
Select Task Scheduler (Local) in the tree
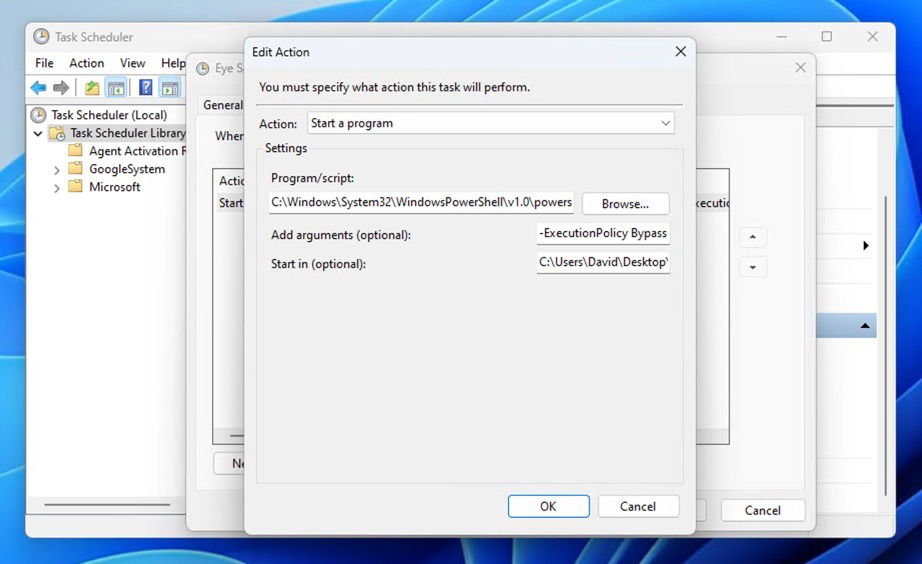(109, 115)
